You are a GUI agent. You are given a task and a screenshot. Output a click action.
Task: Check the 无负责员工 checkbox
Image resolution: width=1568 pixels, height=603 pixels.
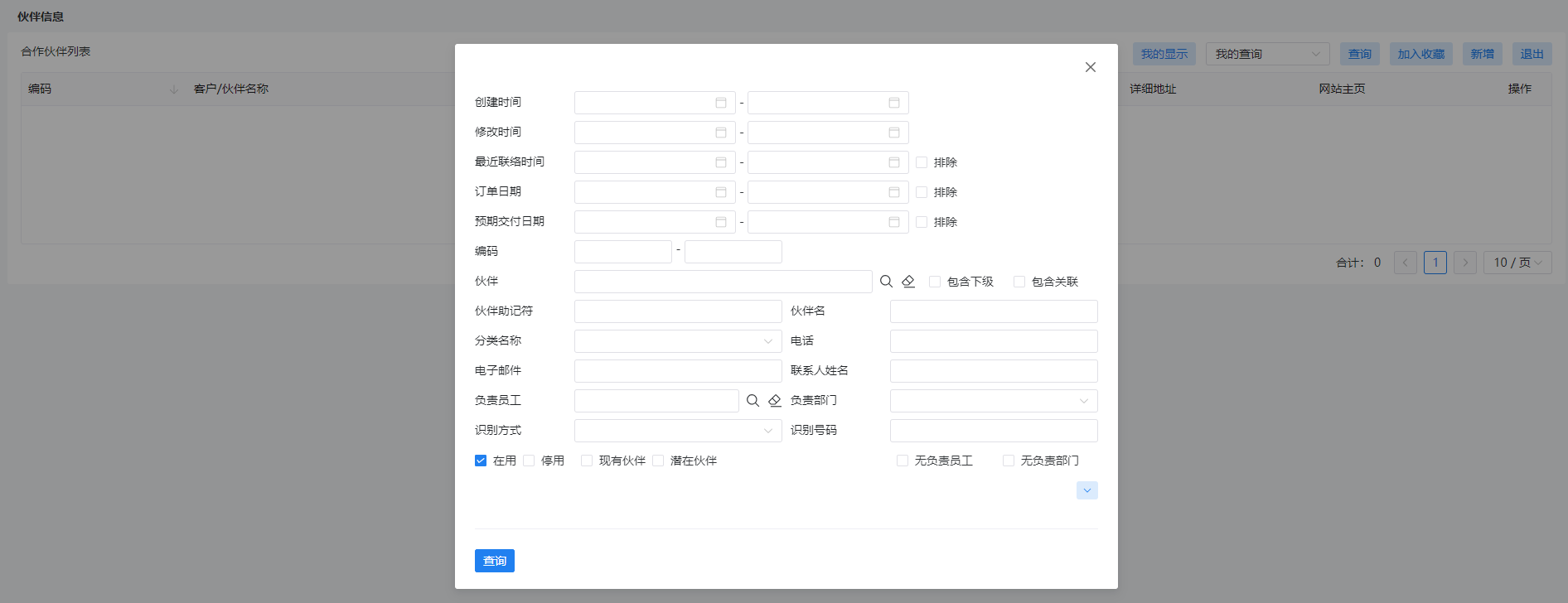pos(903,461)
